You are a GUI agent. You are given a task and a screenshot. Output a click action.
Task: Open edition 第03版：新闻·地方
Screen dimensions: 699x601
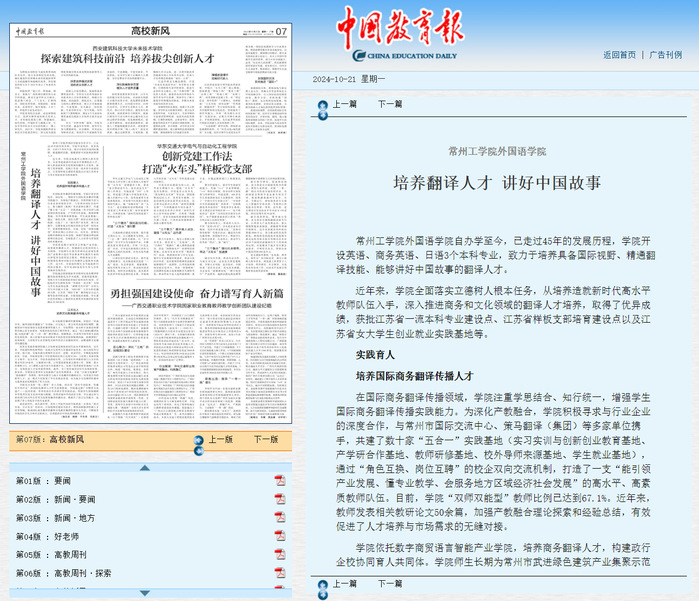tap(55, 518)
